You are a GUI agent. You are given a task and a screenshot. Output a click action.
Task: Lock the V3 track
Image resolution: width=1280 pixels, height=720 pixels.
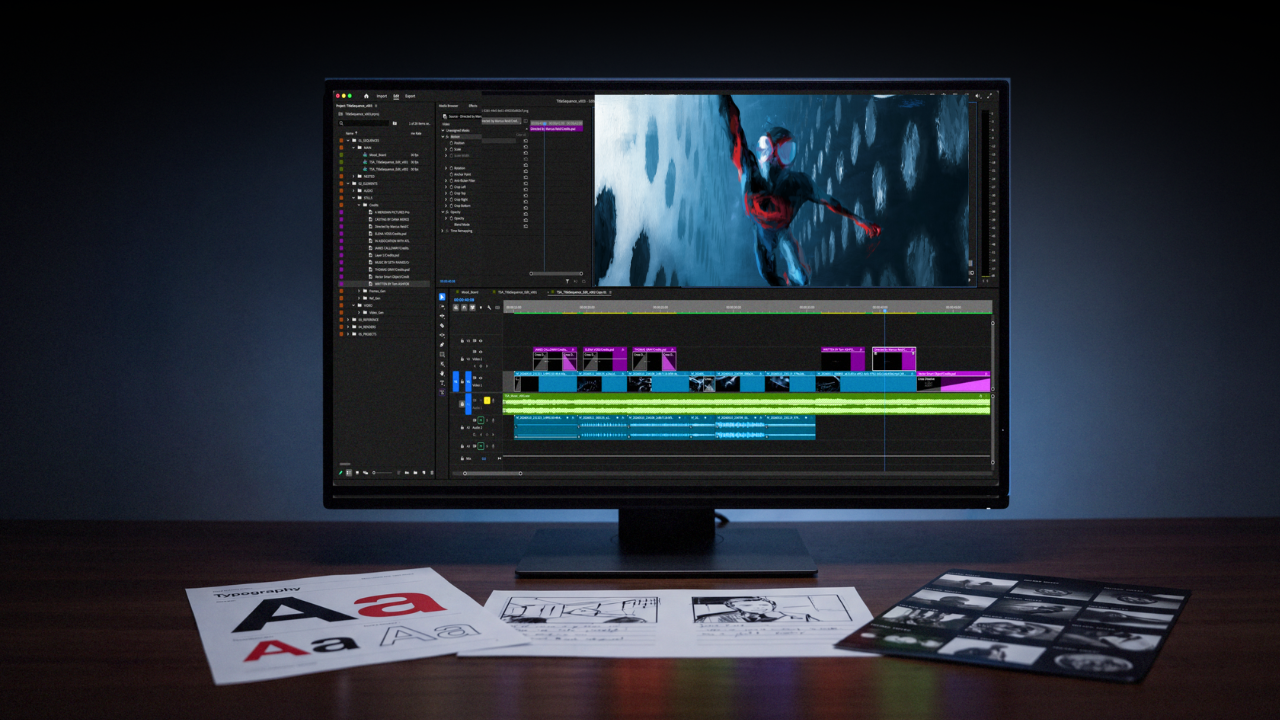(462, 341)
